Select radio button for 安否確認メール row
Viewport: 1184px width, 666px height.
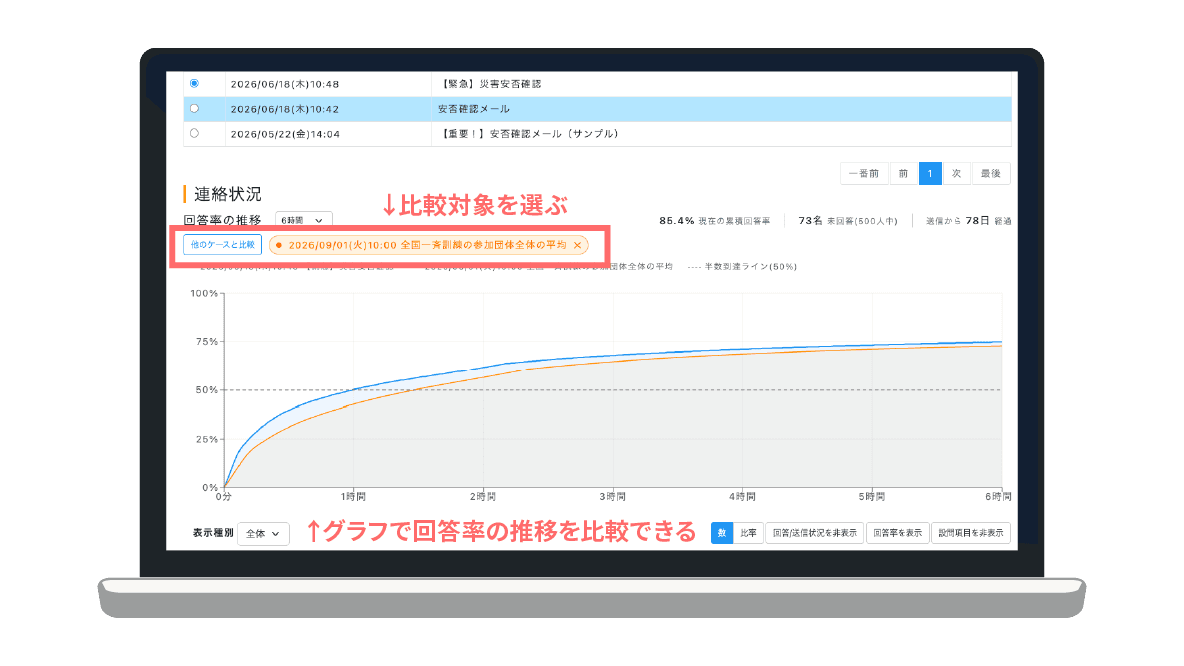click(x=194, y=109)
